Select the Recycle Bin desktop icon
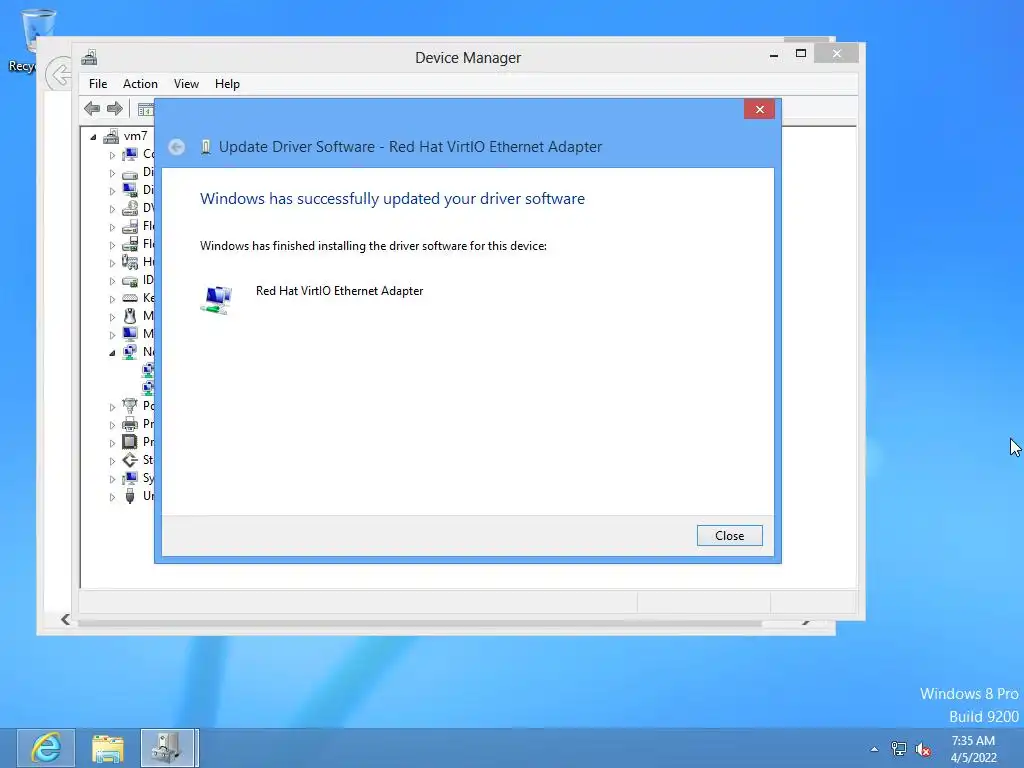This screenshot has height=768, width=1024. pos(38,29)
